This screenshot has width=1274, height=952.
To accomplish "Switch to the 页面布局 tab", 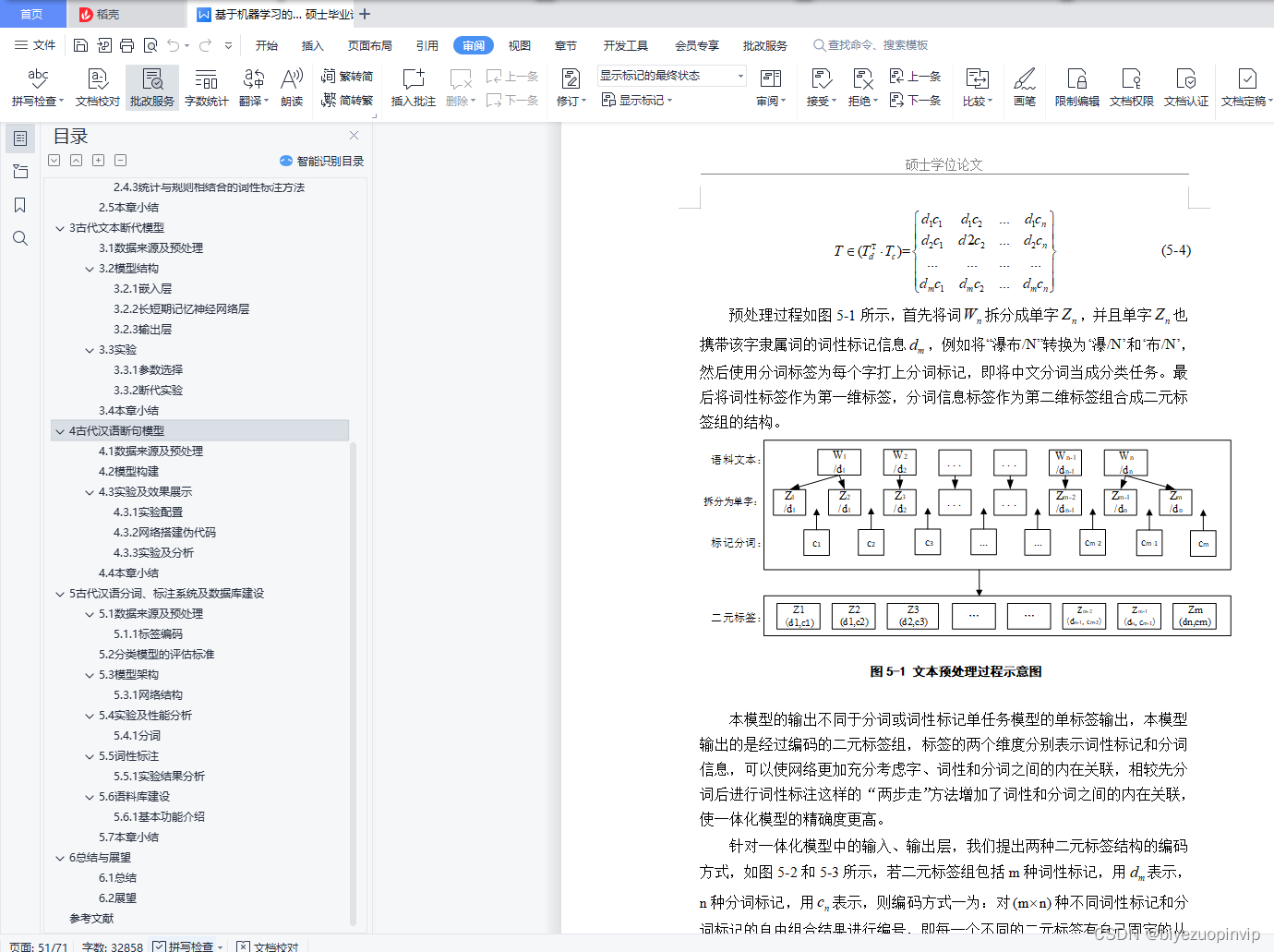I will click(x=370, y=45).
